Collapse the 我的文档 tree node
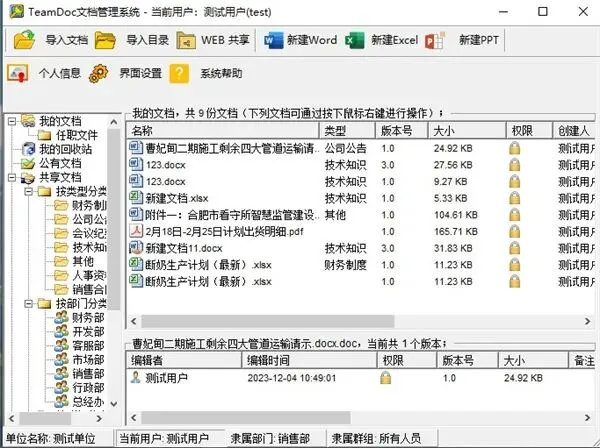Viewport: 600px width, 448px height. 12,121
